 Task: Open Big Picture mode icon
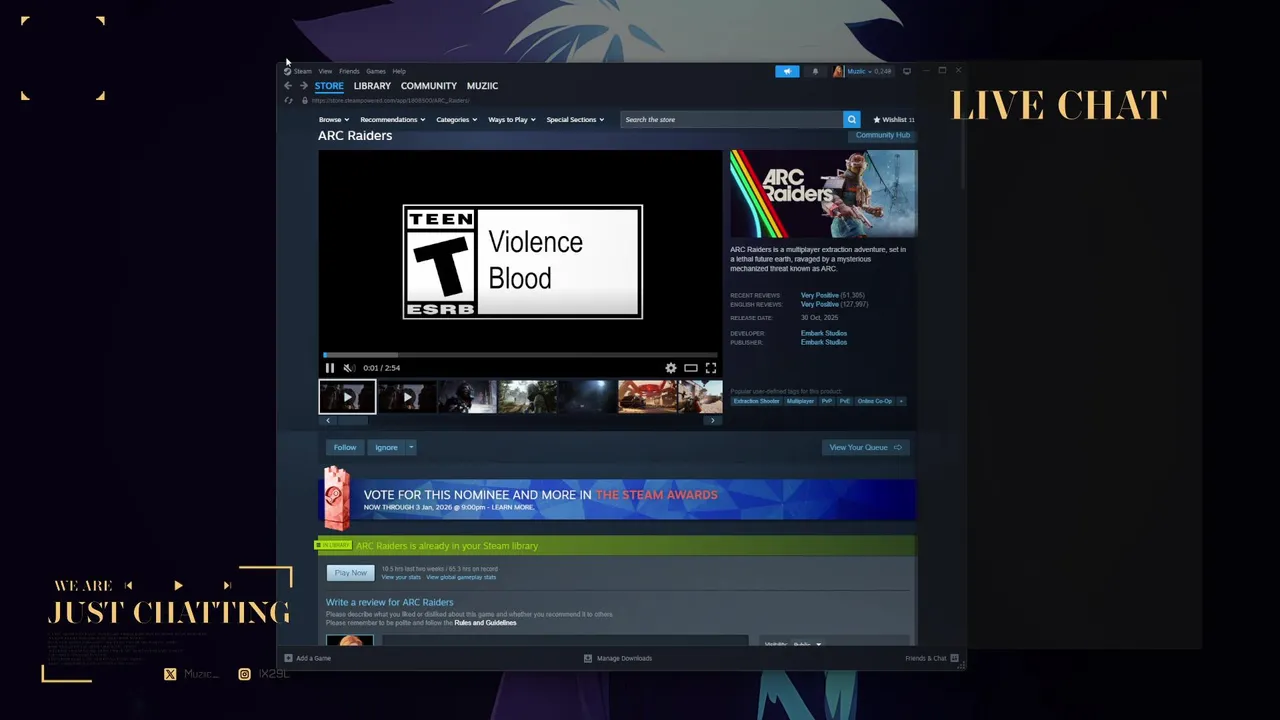click(907, 71)
